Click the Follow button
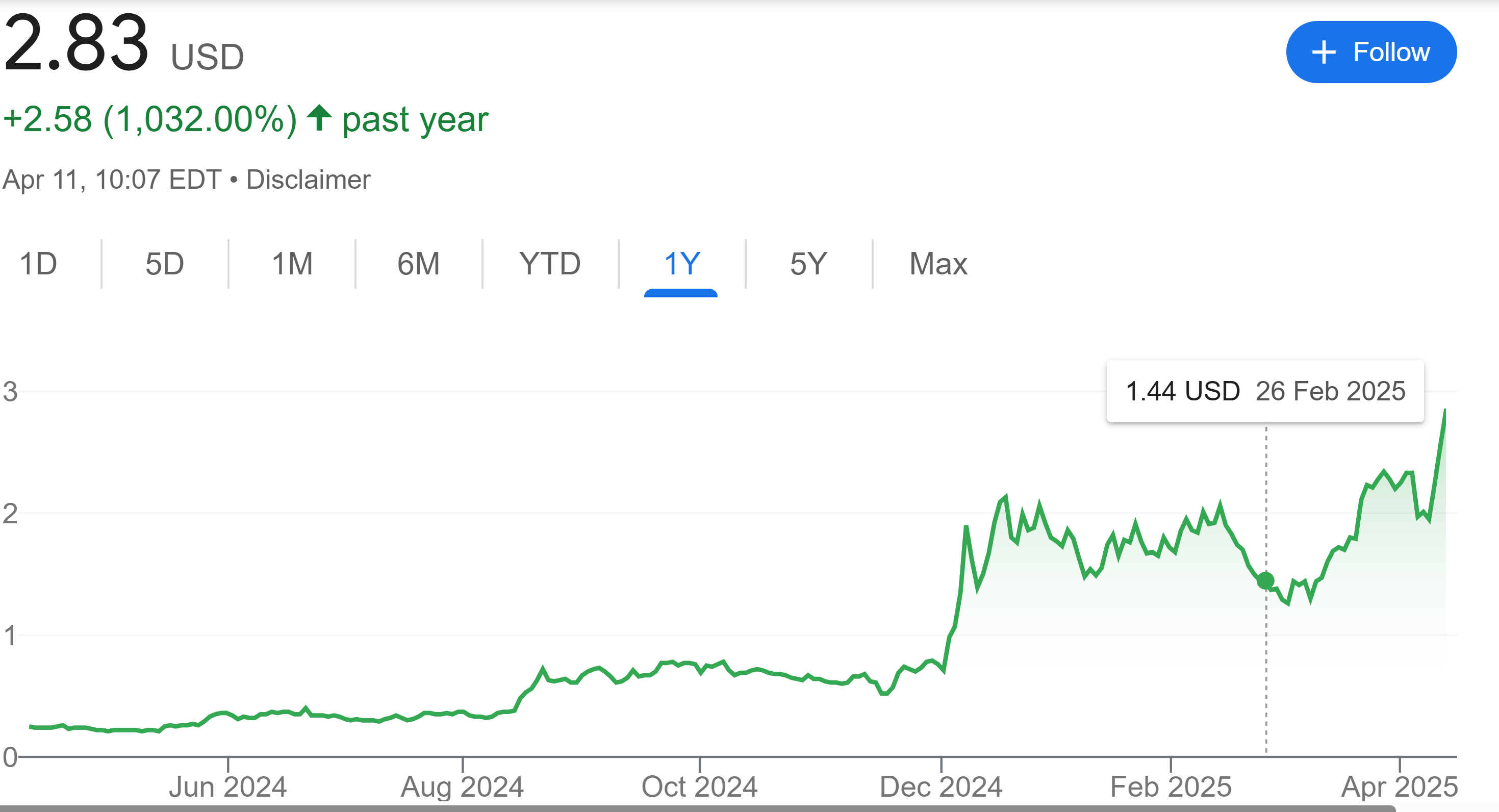Screen dimensions: 1499x812 [1371, 53]
